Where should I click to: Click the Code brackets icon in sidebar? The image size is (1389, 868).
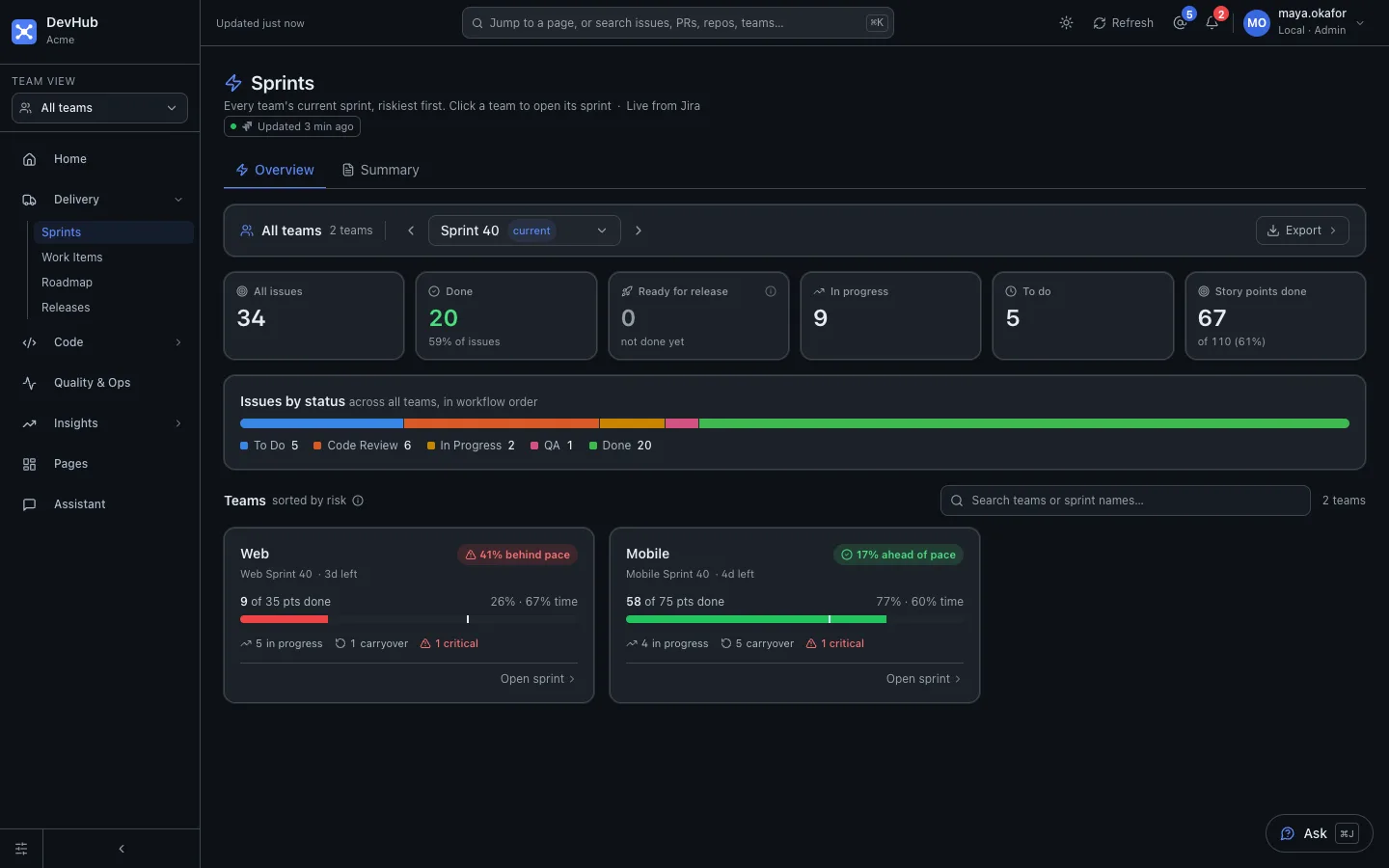click(29, 342)
